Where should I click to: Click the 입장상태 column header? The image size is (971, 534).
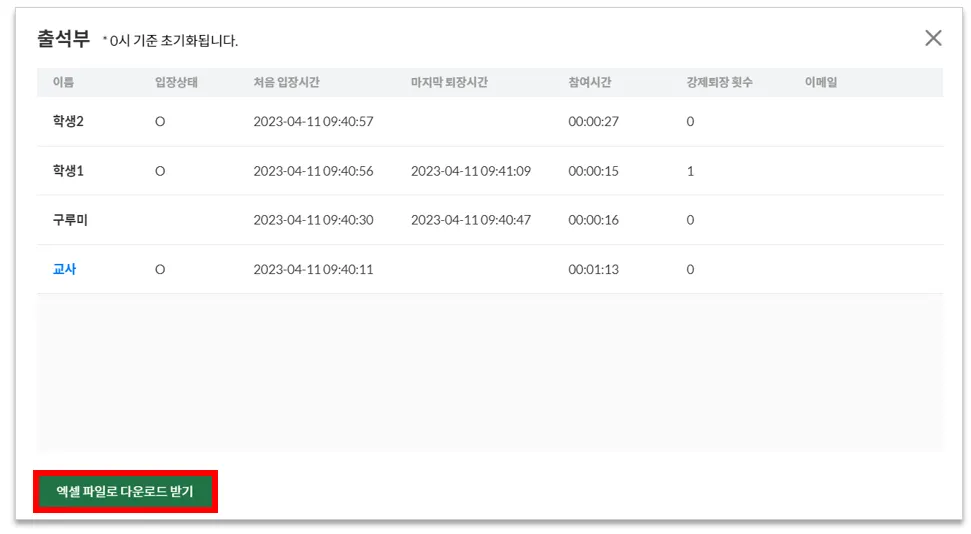coord(176,82)
